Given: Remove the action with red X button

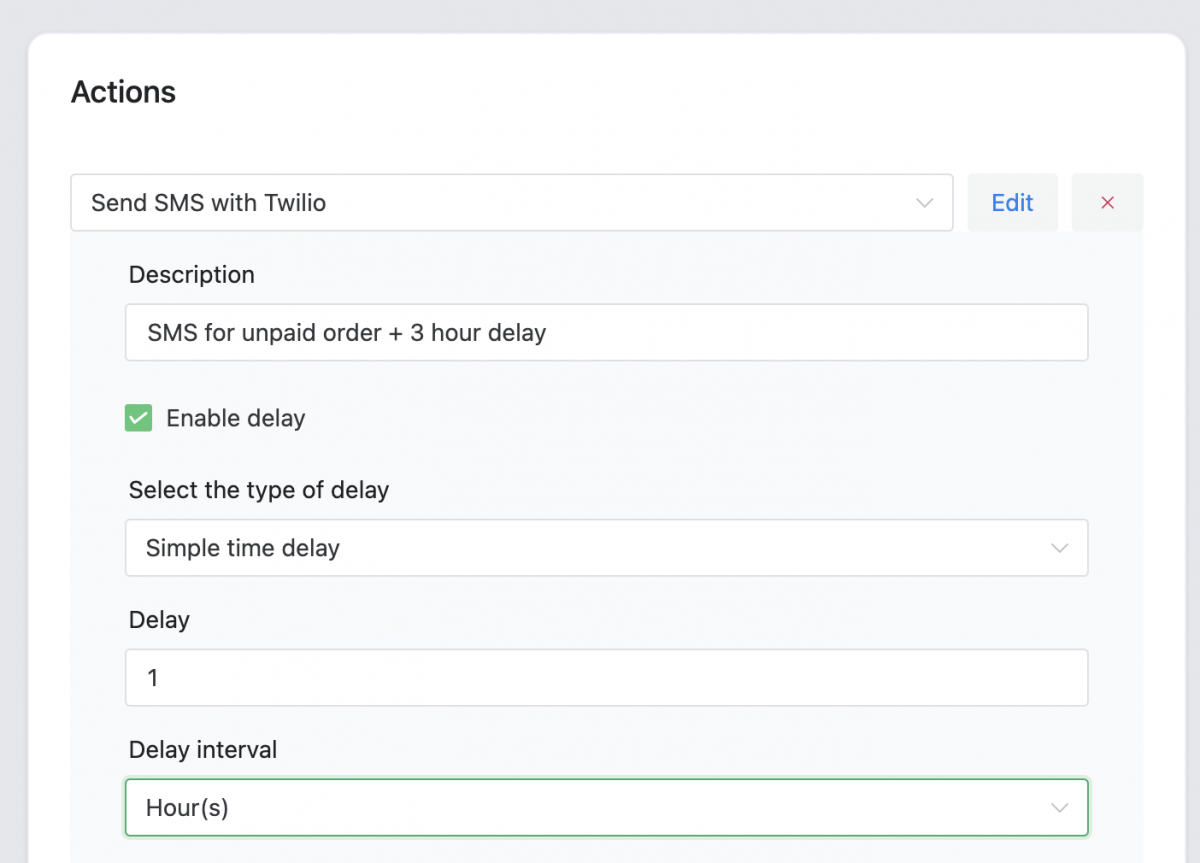Looking at the screenshot, I should (1107, 203).
